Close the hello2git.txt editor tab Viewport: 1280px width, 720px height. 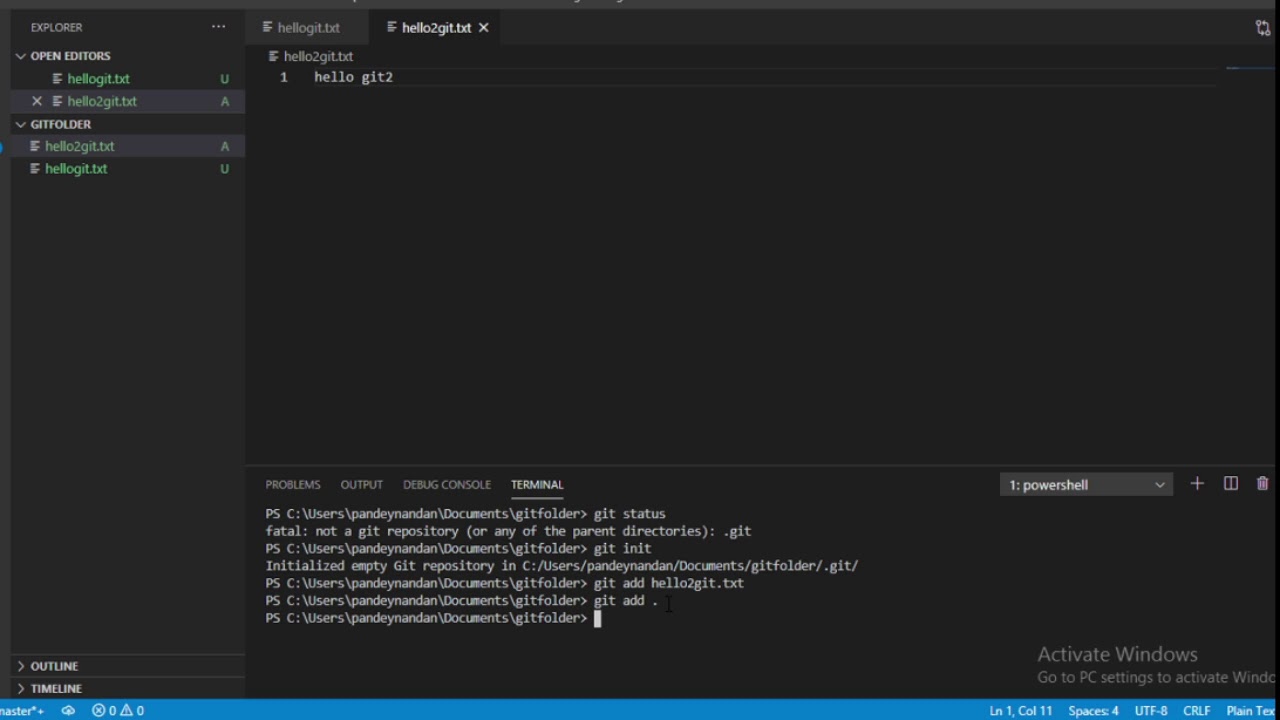tap(483, 28)
